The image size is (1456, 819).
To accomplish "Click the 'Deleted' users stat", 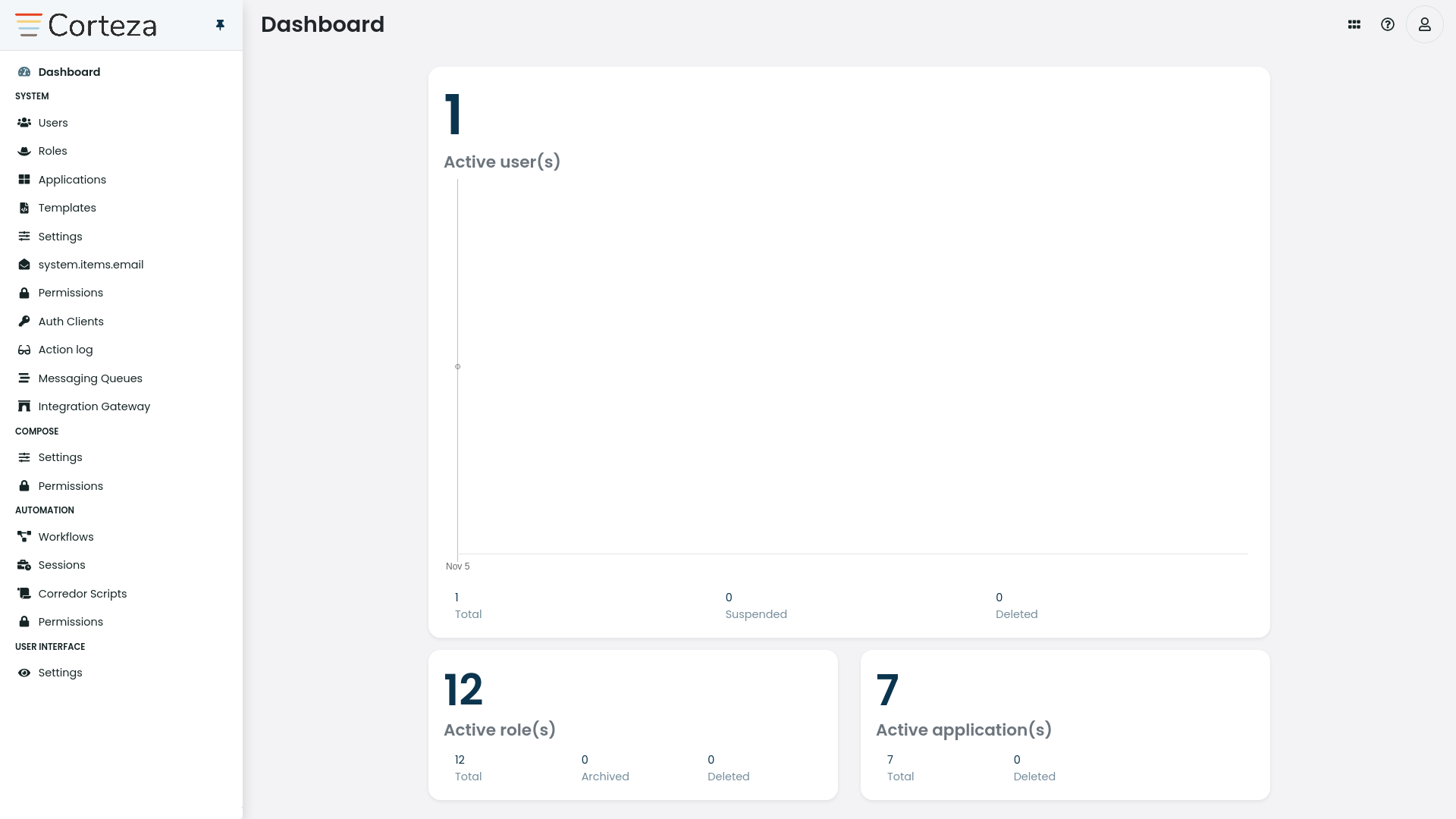I will (1016, 606).
